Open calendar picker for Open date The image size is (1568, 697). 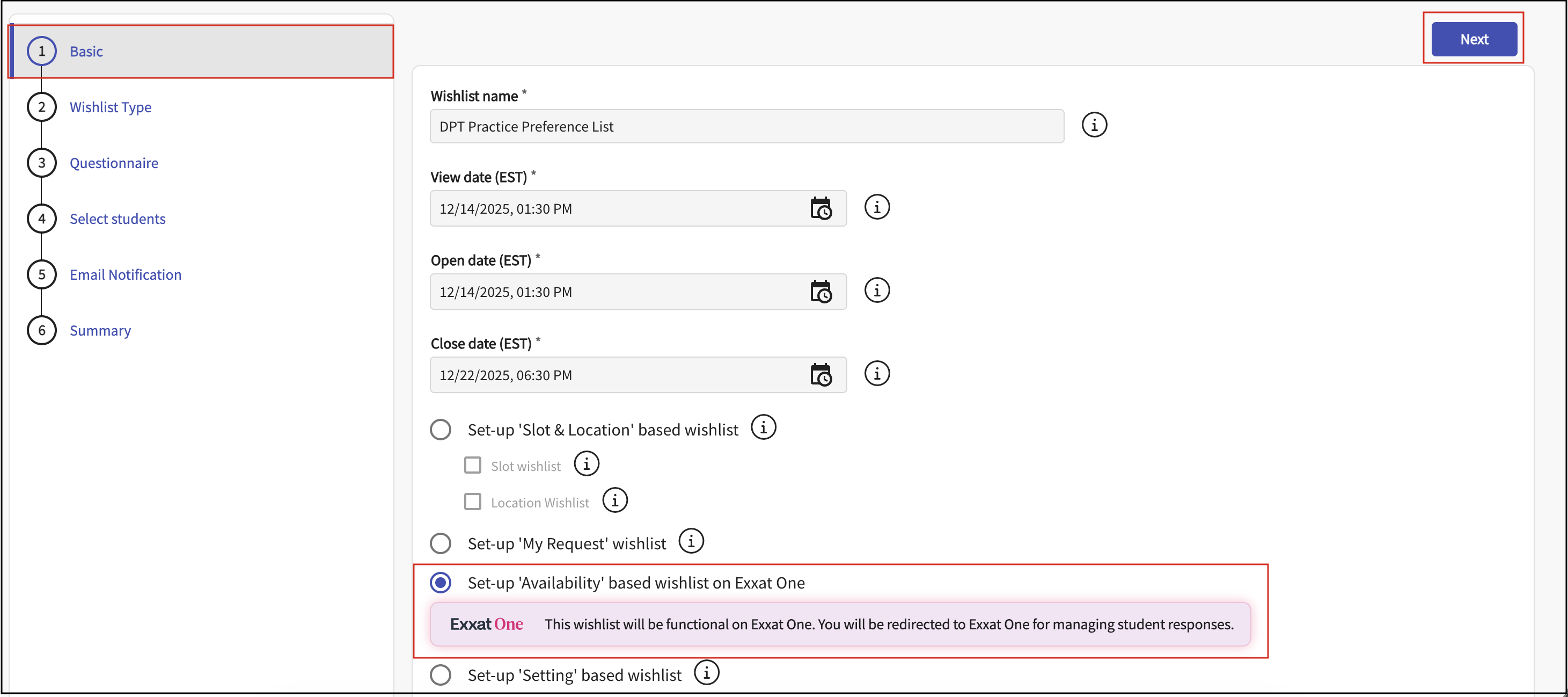(x=820, y=292)
